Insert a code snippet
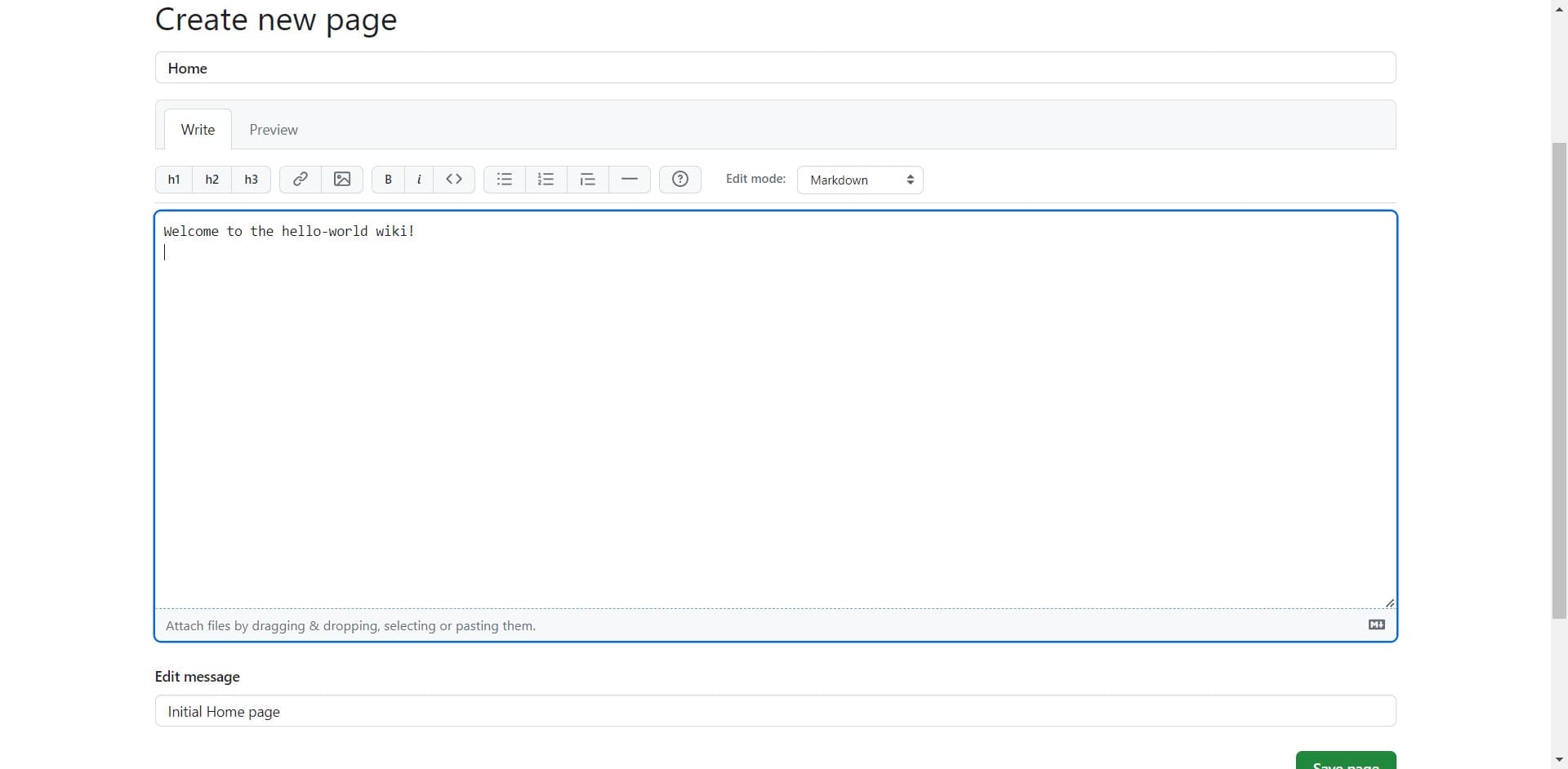Image resolution: width=1568 pixels, height=769 pixels. pos(453,179)
